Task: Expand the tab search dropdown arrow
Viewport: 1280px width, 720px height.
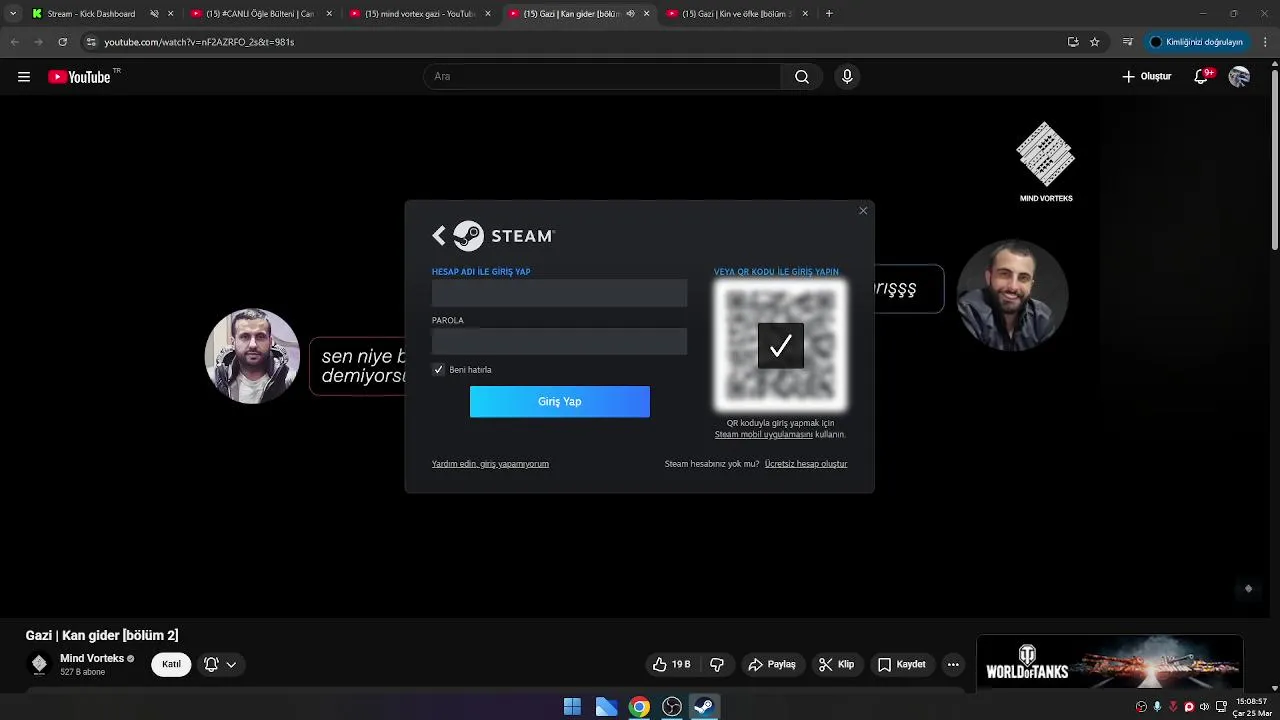Action: tap(13, 14)
